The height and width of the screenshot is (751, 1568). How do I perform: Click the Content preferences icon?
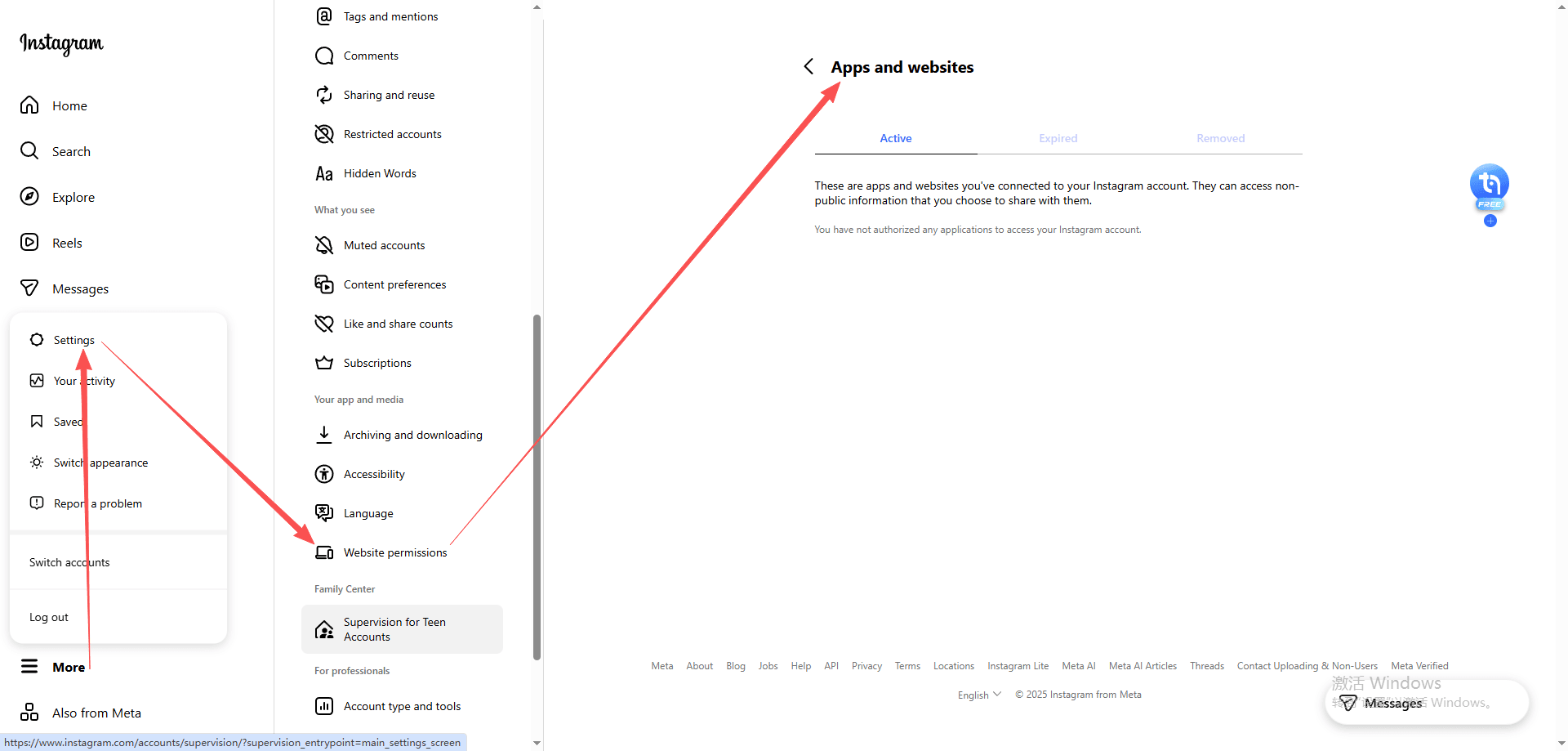click(x=324, y=284)
